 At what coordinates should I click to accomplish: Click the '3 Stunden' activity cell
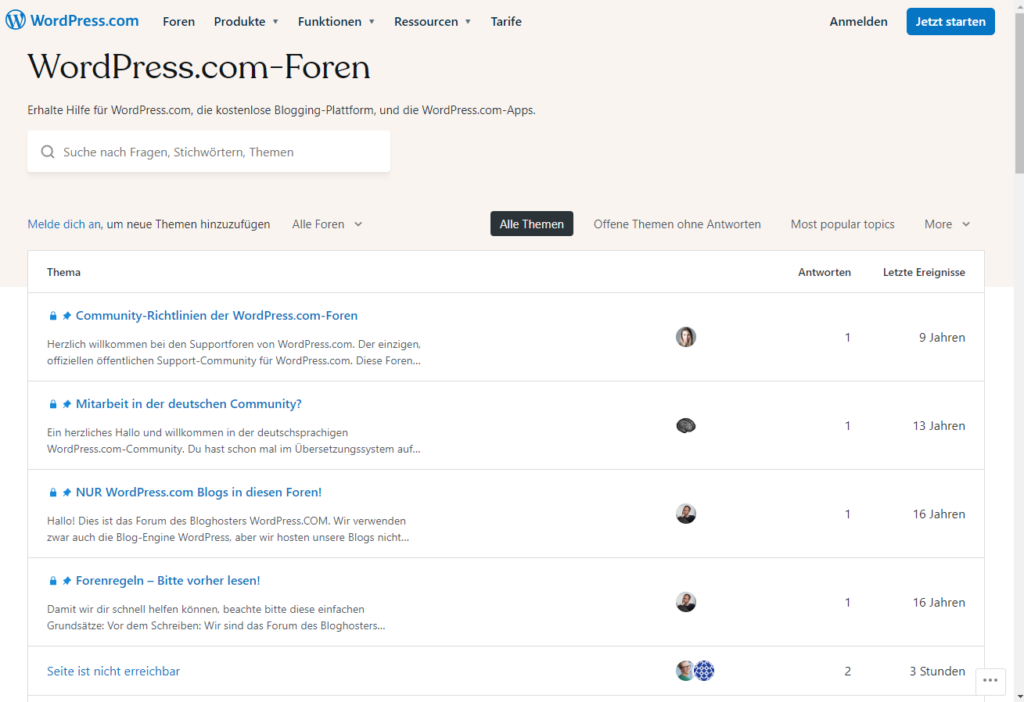point(937,671)
